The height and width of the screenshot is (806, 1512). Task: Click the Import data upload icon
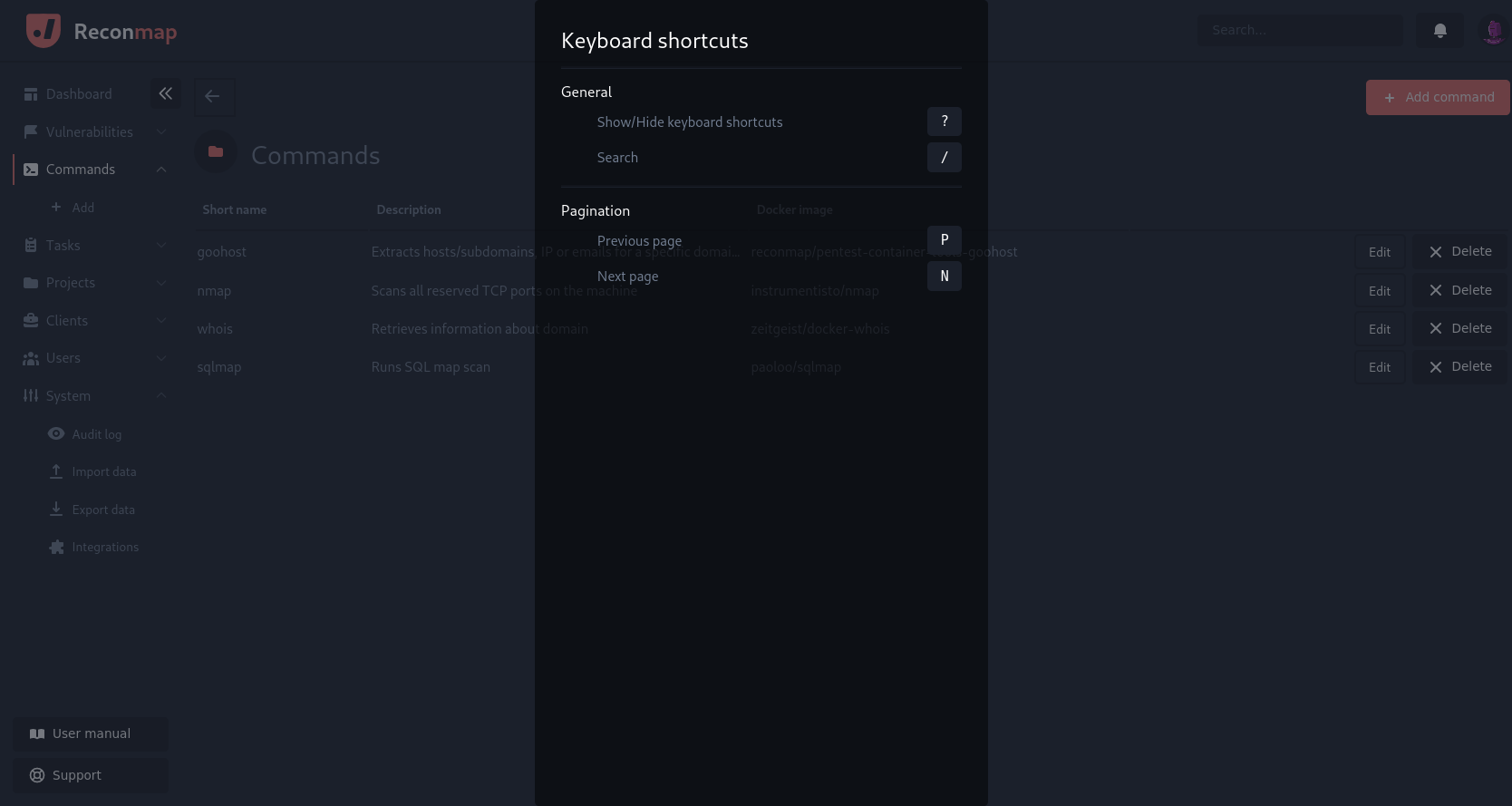[56, 471]
